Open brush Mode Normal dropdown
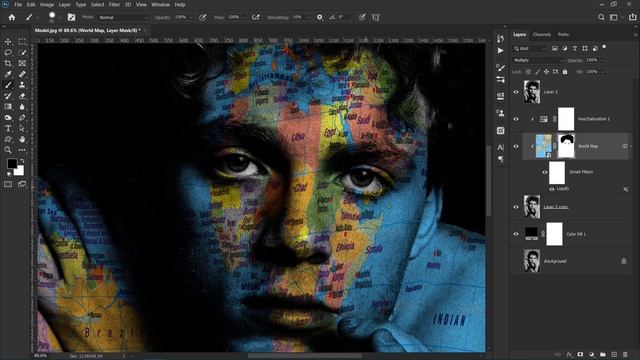The width and height of the screenshot is (640, 360). tap(123, 18)
